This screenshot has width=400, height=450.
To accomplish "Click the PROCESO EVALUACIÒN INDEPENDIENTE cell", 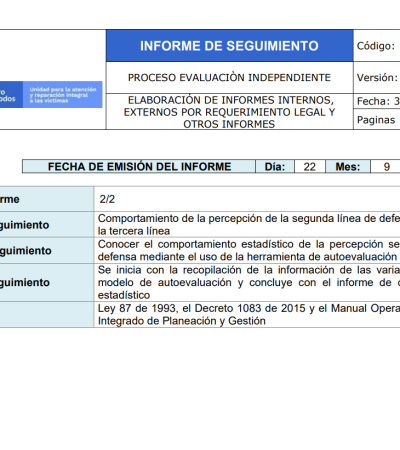I will click(229, 77).
